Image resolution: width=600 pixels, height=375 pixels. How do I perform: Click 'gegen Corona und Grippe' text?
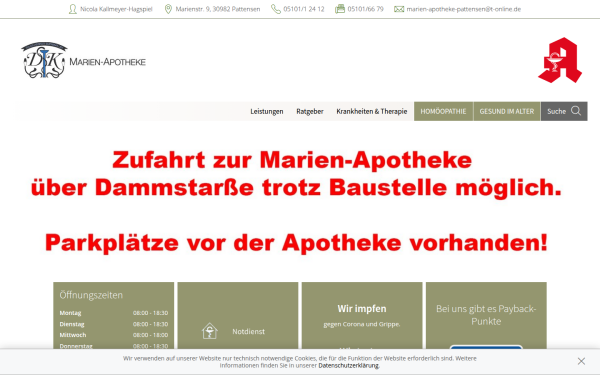pyautogui.click(x=362, y=324)
